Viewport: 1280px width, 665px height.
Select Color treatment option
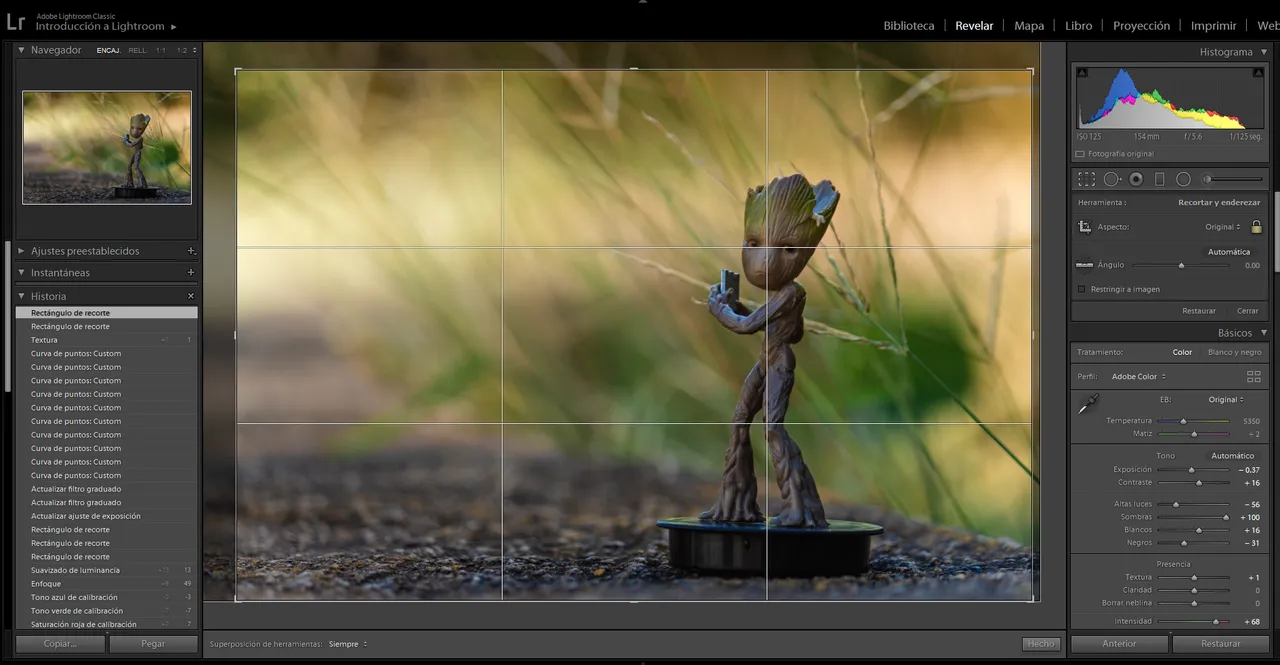pos(1182,352)
